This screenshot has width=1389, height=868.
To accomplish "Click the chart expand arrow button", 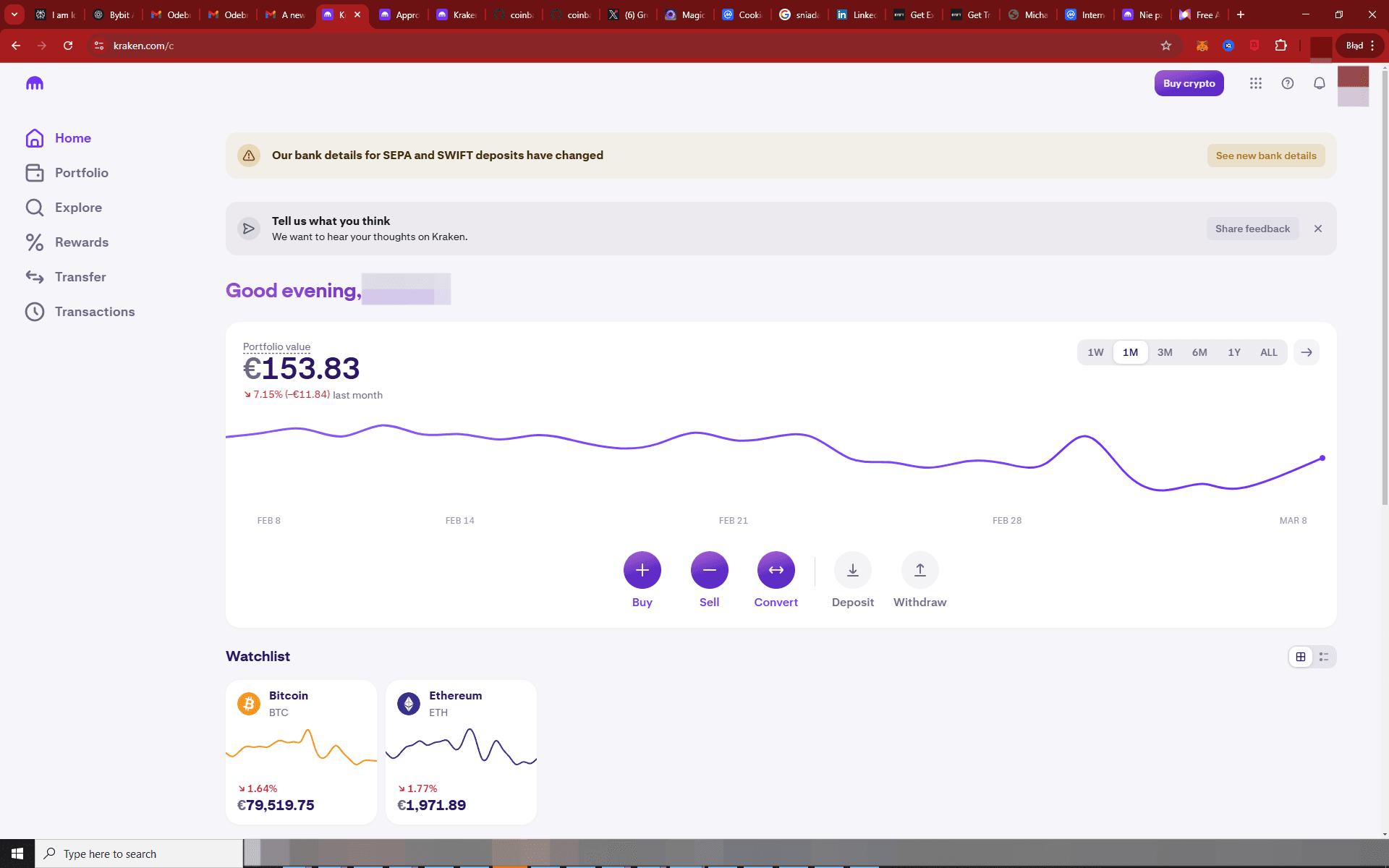I will 1307,352.
